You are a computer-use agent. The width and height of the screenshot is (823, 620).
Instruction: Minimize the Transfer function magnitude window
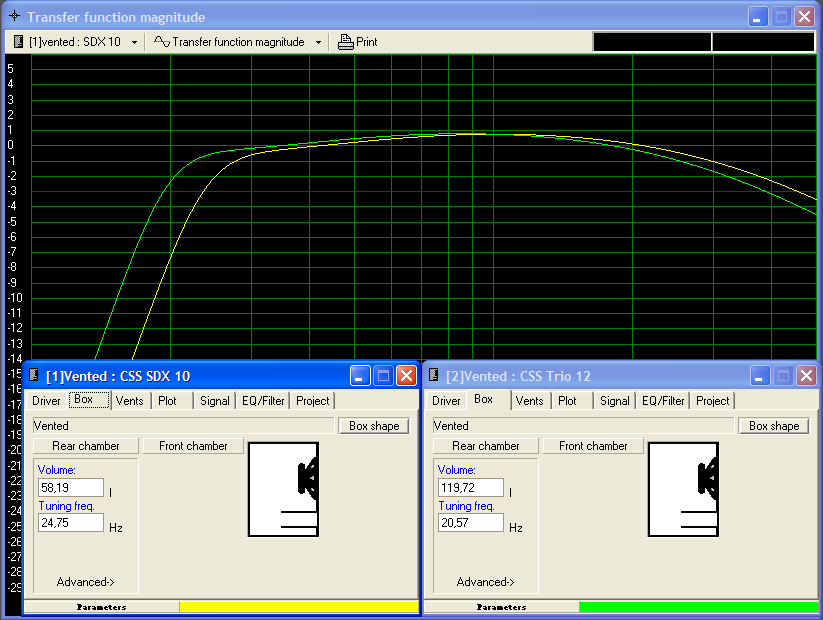(758, 16)
